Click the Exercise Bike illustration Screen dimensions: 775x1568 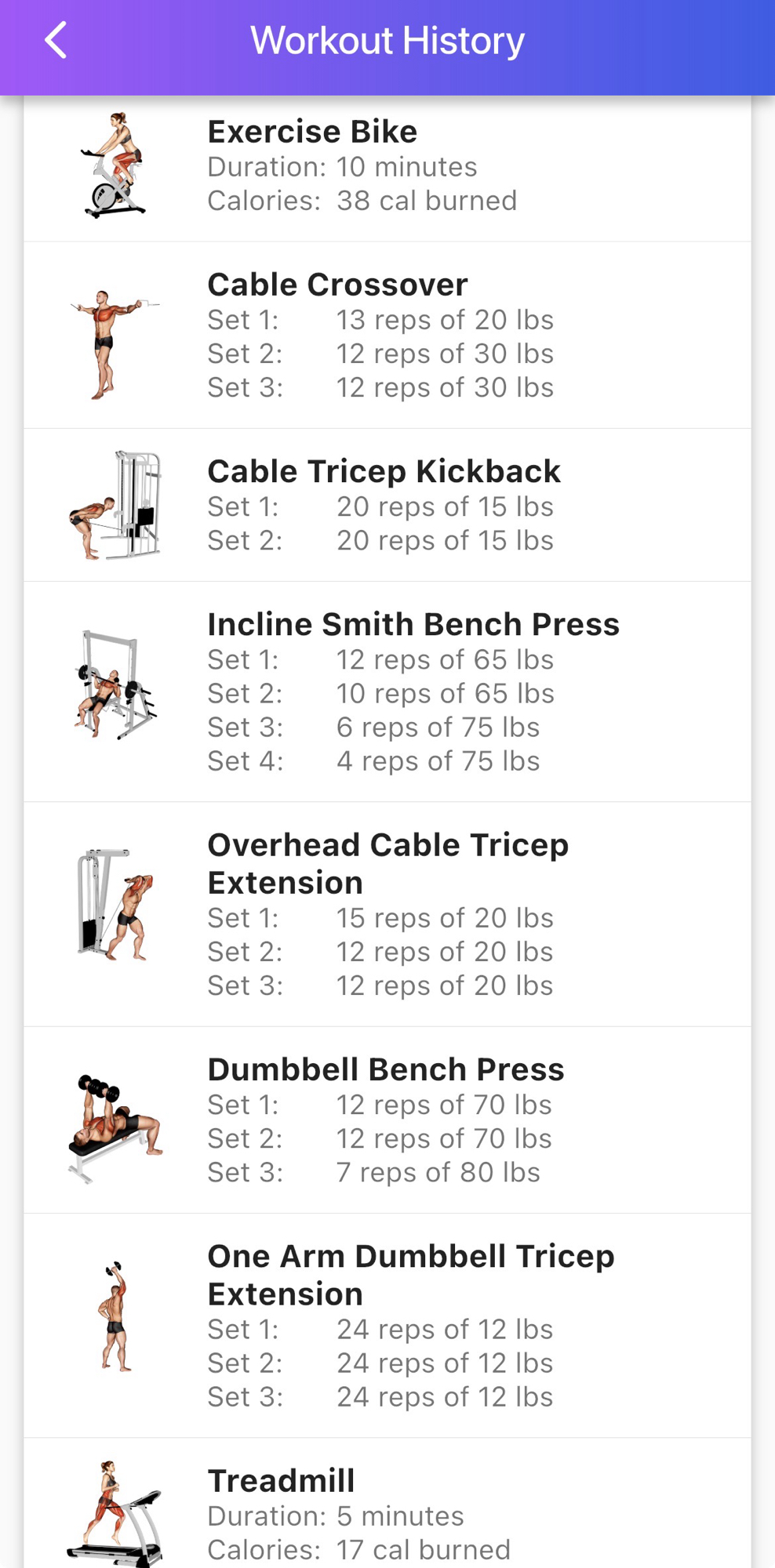tap(115, 165)
